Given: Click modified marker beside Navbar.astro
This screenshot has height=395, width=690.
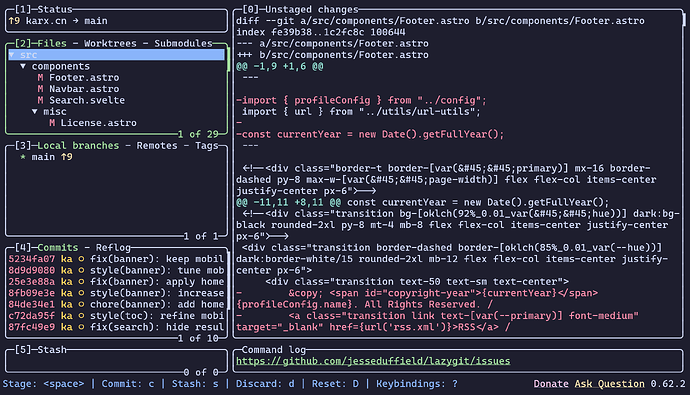Looking at the screenshot, I should [40, 89].
